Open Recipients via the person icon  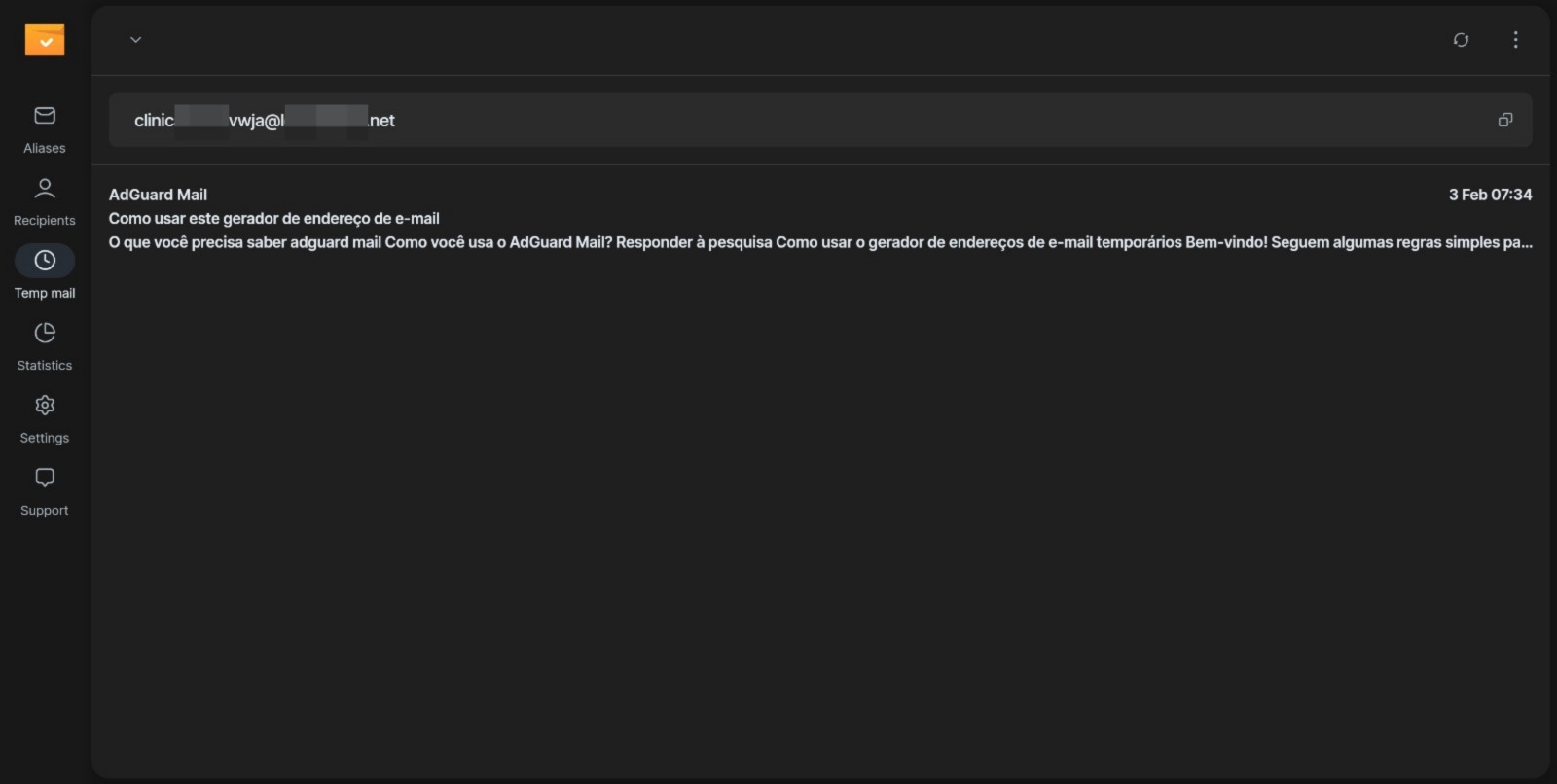tap(45, 188)
